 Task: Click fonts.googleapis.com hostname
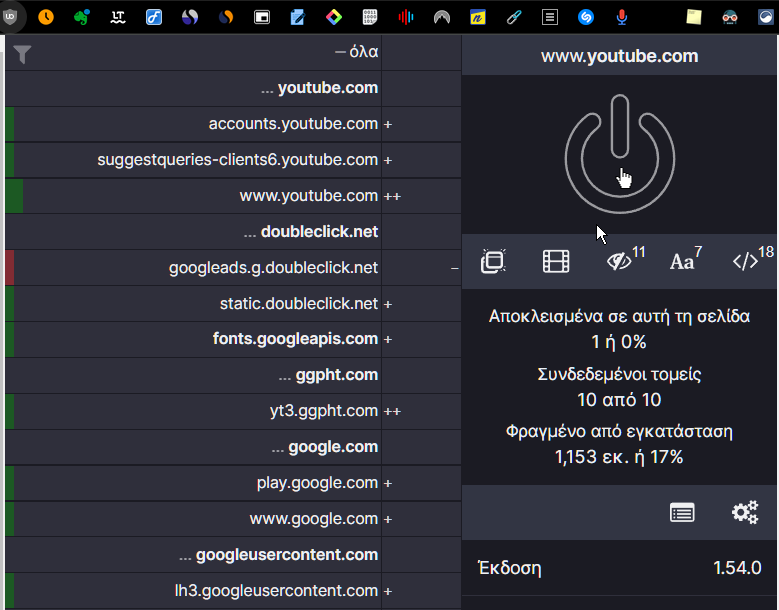tap(295, 339)
